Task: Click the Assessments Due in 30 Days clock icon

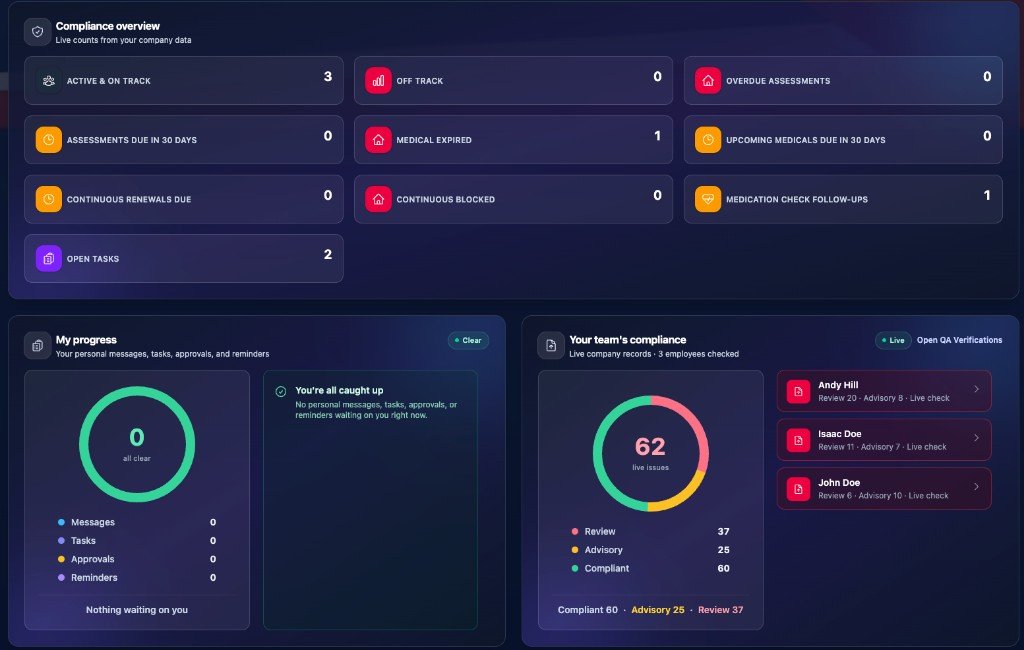Action: point(48,140)
